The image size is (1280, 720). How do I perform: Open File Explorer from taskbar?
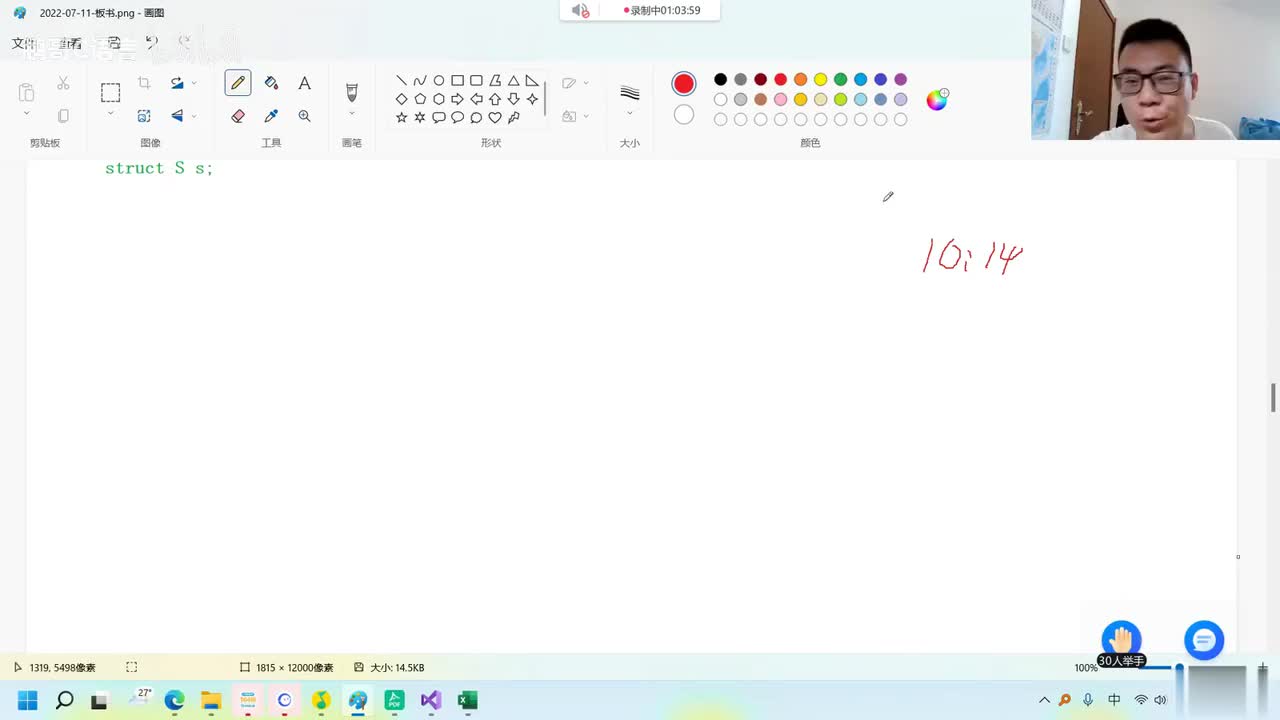(x=211, y=700)
